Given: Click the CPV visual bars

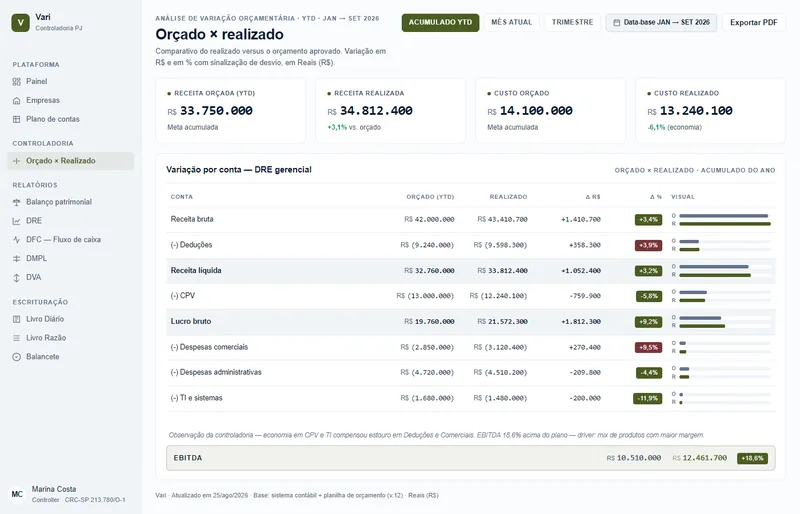Looking at the screenshot, I should point(721,296).
